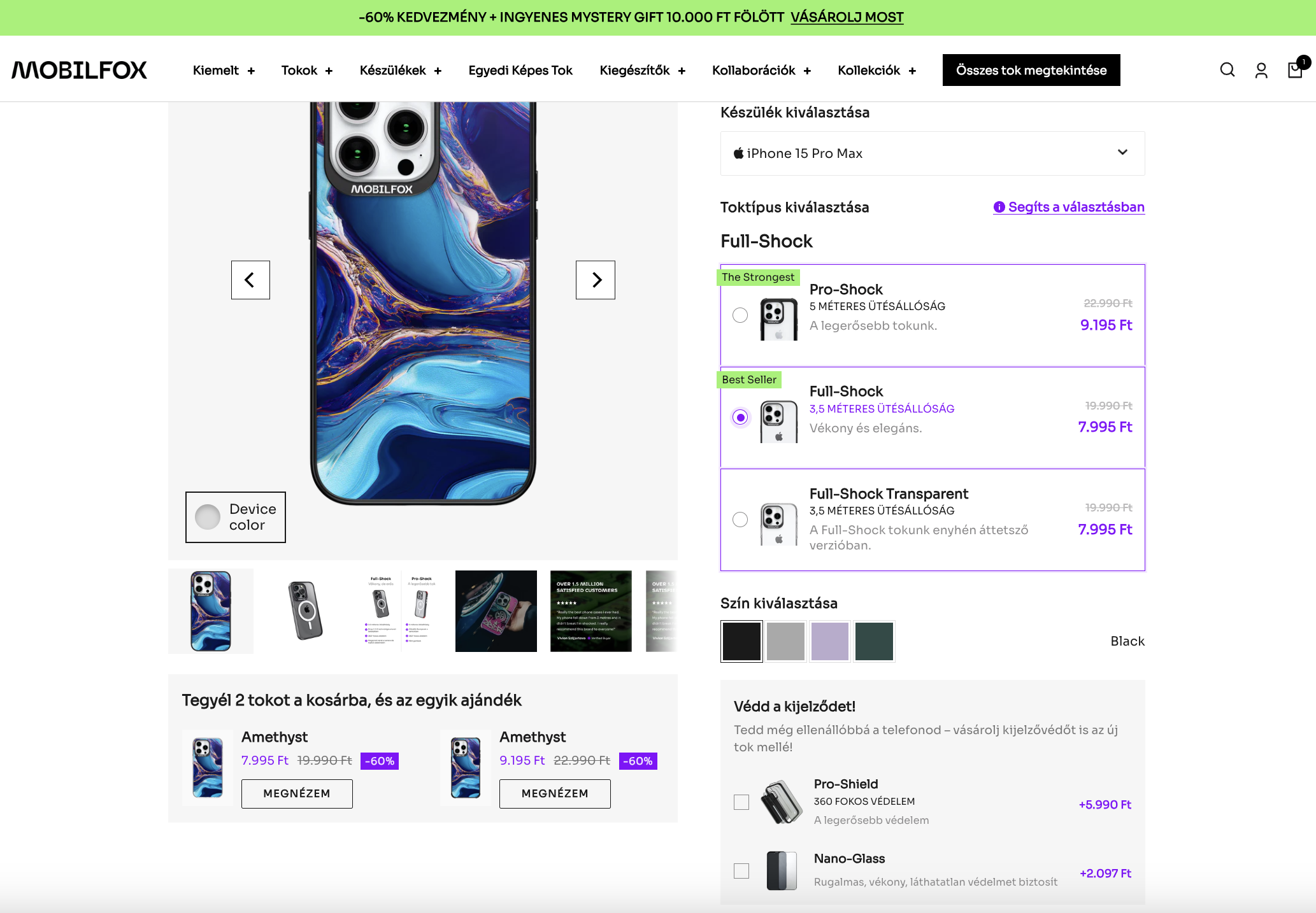Open the search icon in header
Viewport: 1316px width, 913px height.
[1227, 70]
